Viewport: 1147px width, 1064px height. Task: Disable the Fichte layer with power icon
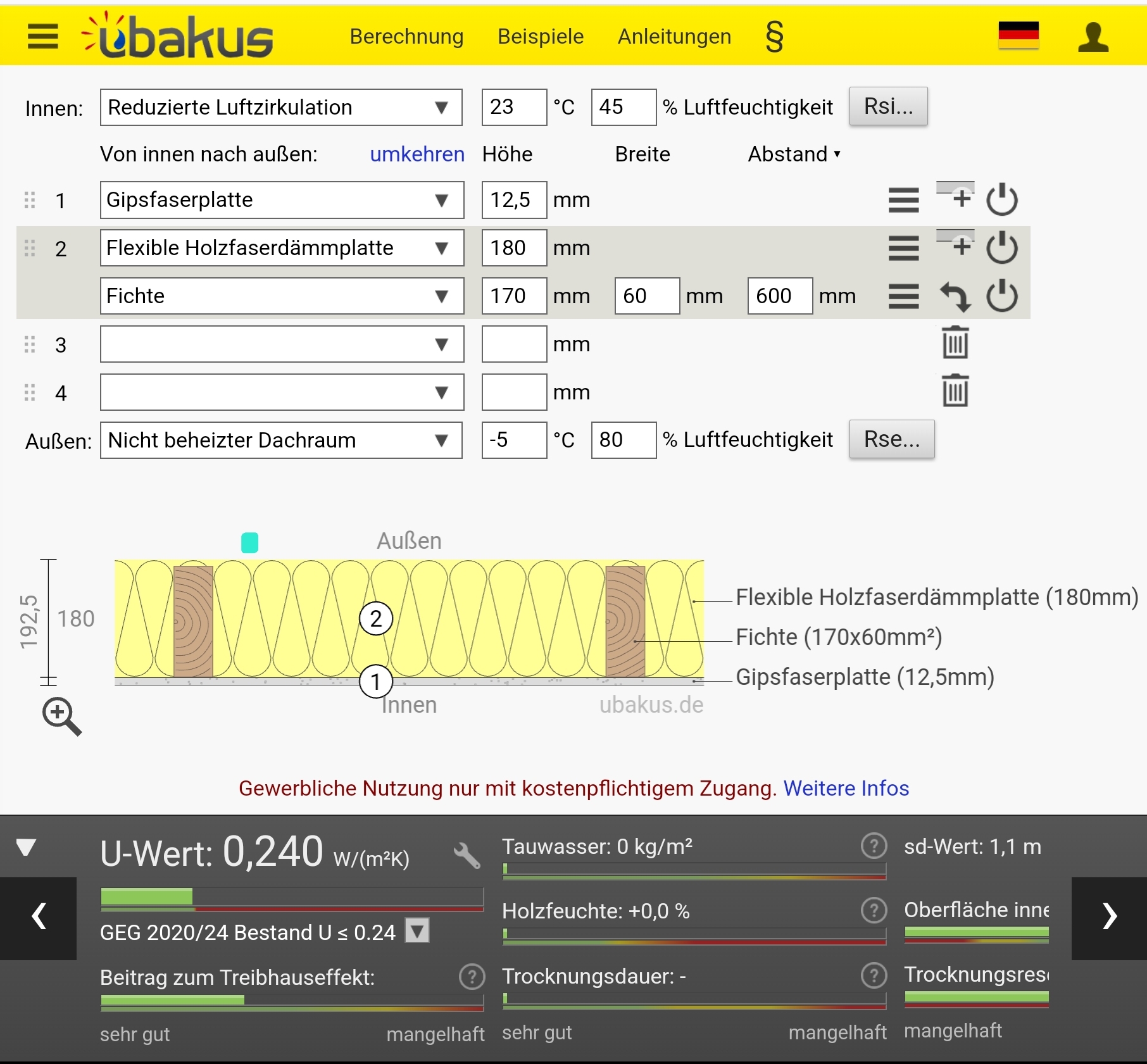(1001, 296)
